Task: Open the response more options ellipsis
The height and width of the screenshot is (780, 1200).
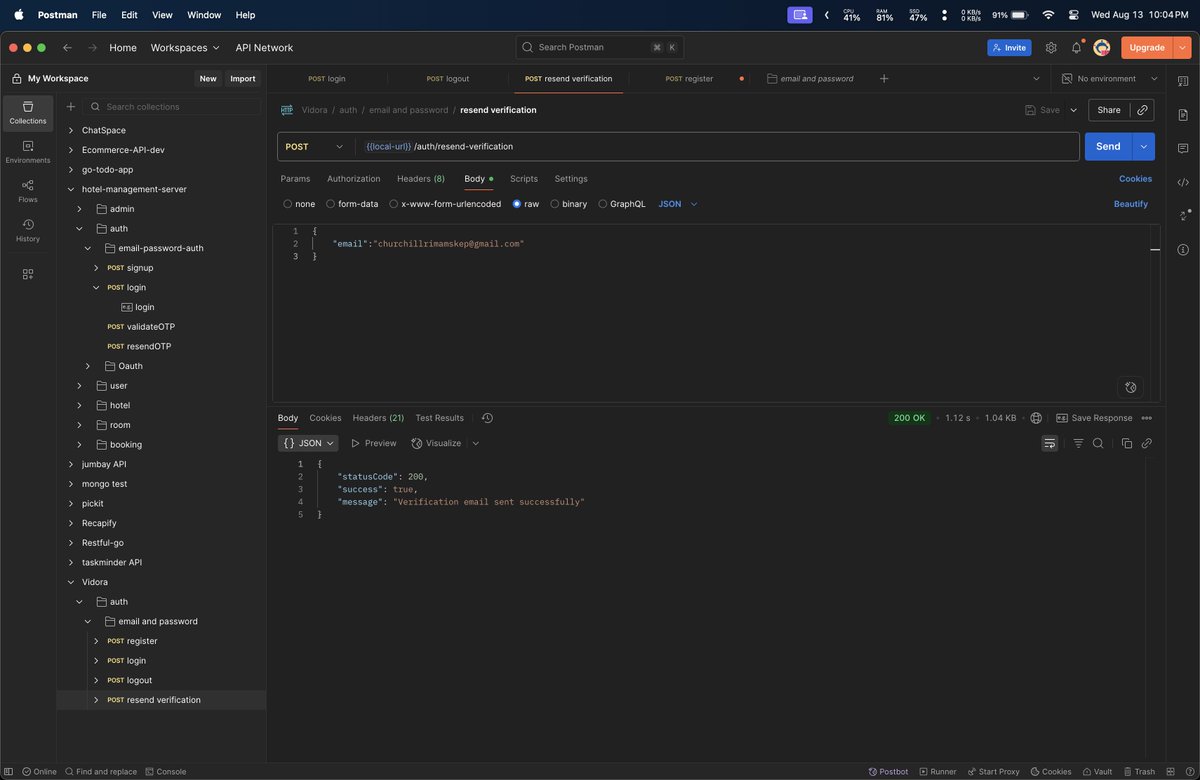Action: (1147, 418)
